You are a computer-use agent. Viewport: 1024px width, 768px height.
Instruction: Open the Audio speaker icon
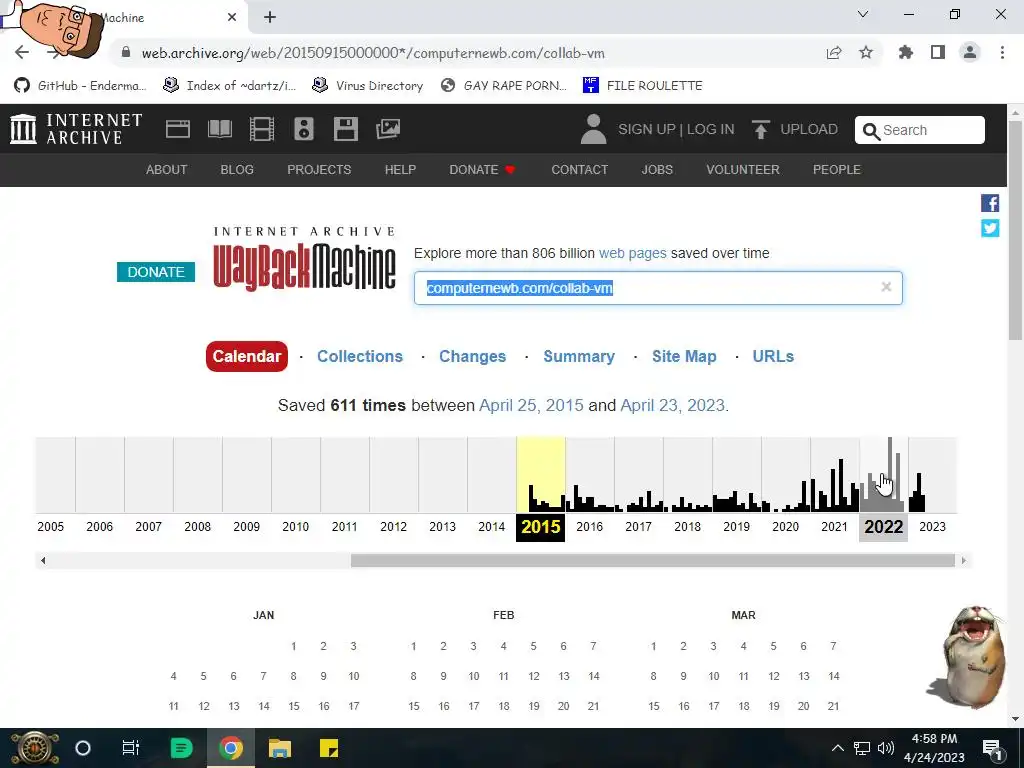304,129
